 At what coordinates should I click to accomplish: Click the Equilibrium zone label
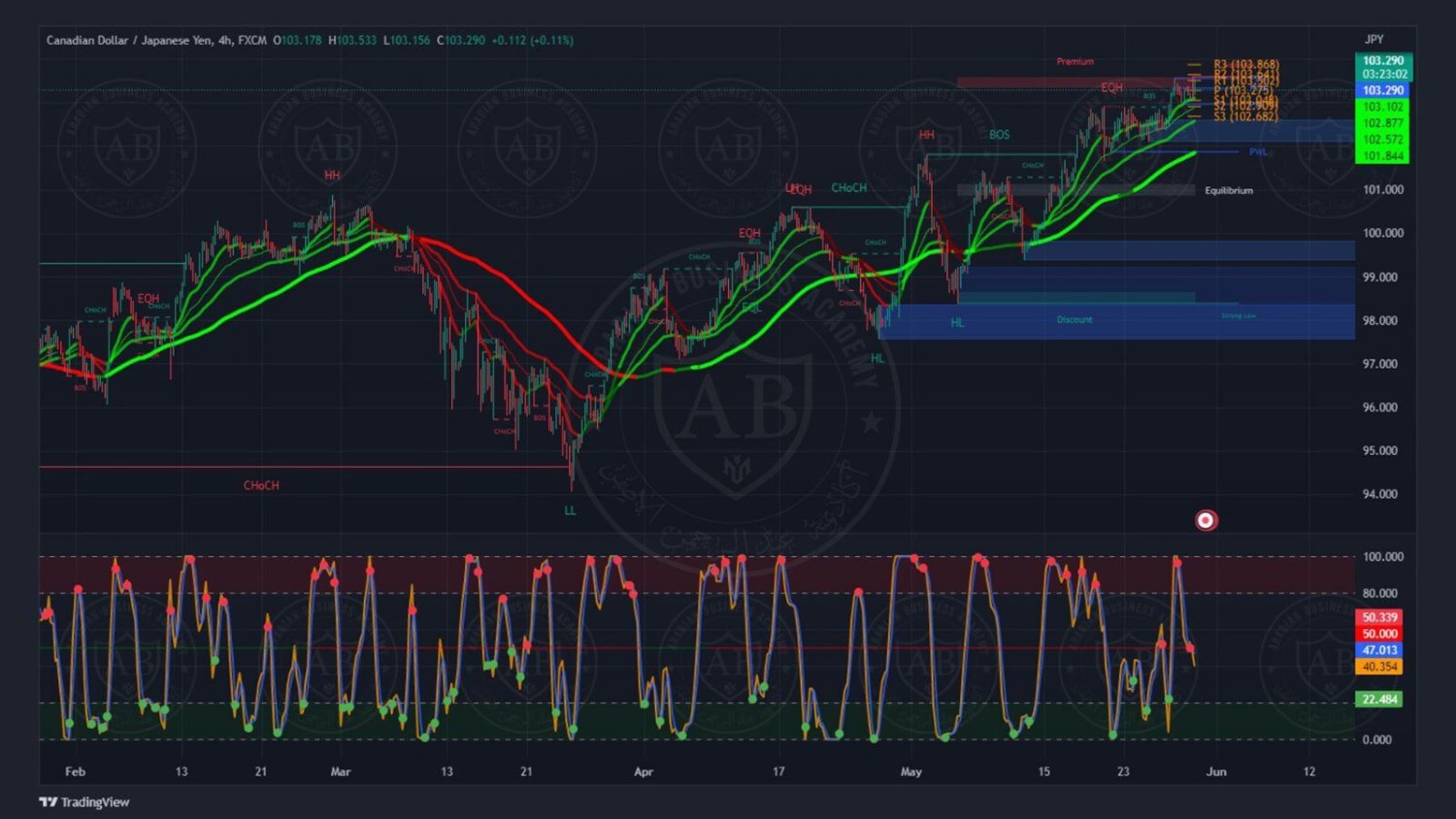click(1229, 190)
